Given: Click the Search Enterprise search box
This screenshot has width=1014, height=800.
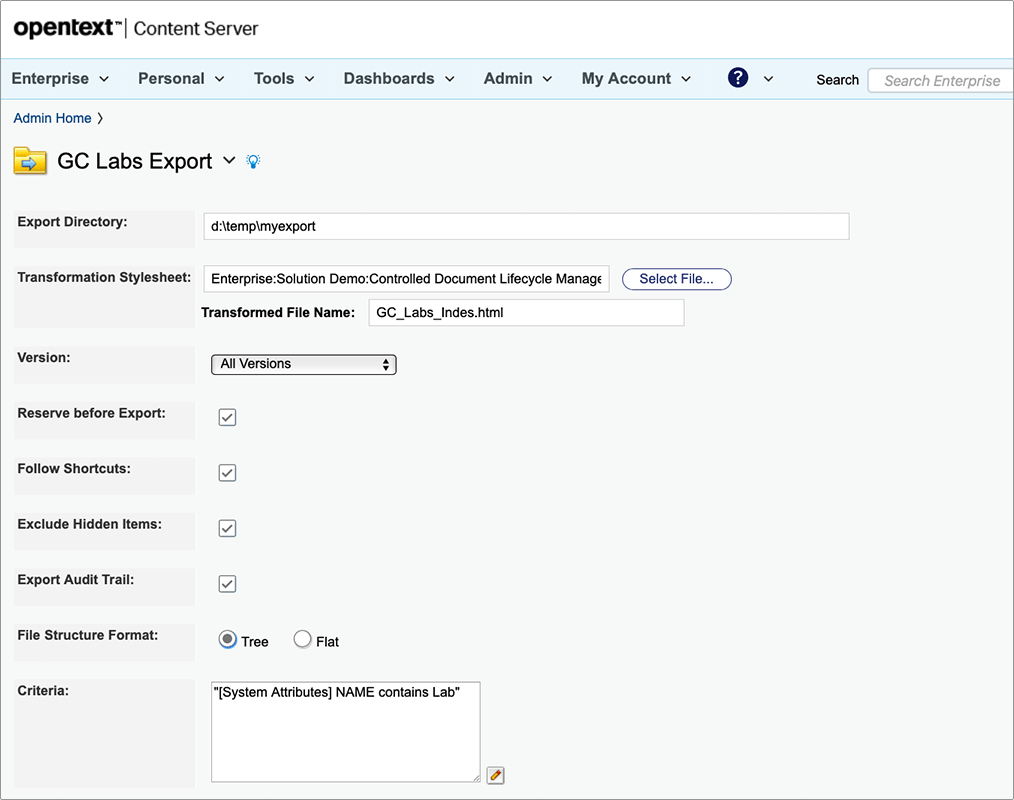Looking at the screenshot, I should [x=942, y=81].
